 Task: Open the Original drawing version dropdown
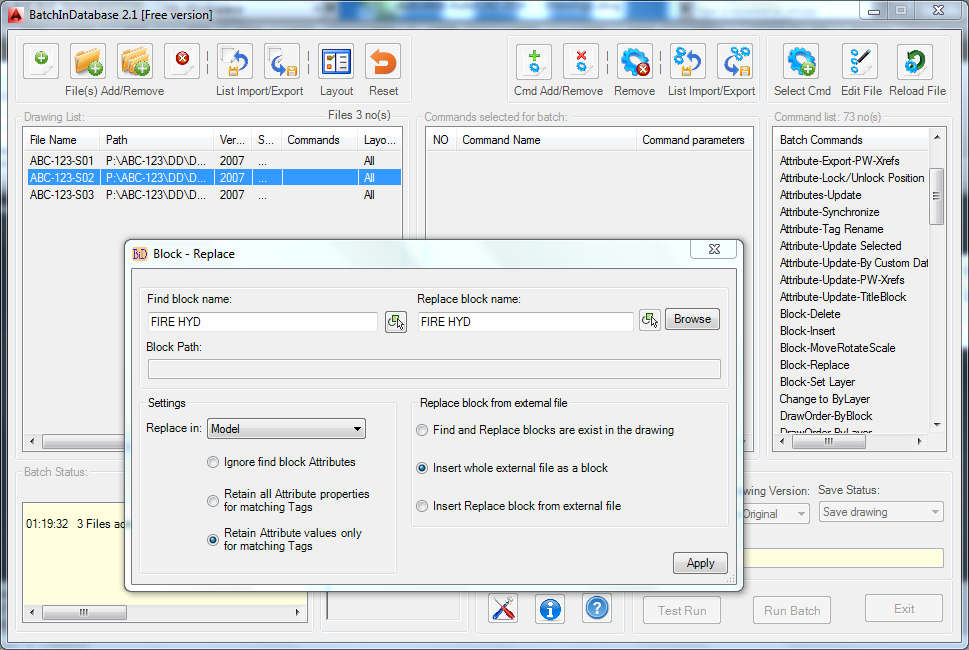click(776, 513)
